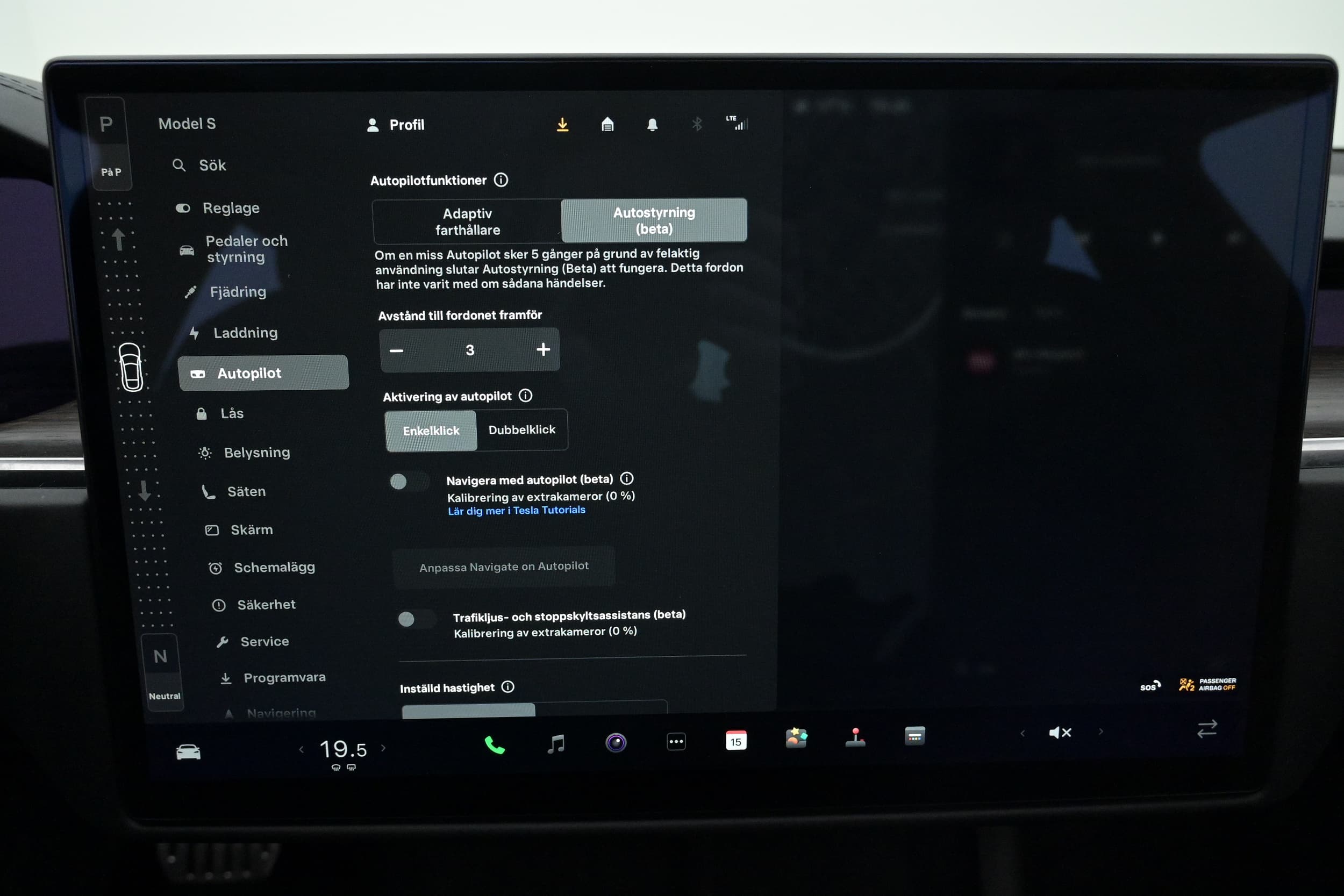This screenshot has width=1344, height=896.
Task: Open Laddning settings menu
Action: point(245,330)
